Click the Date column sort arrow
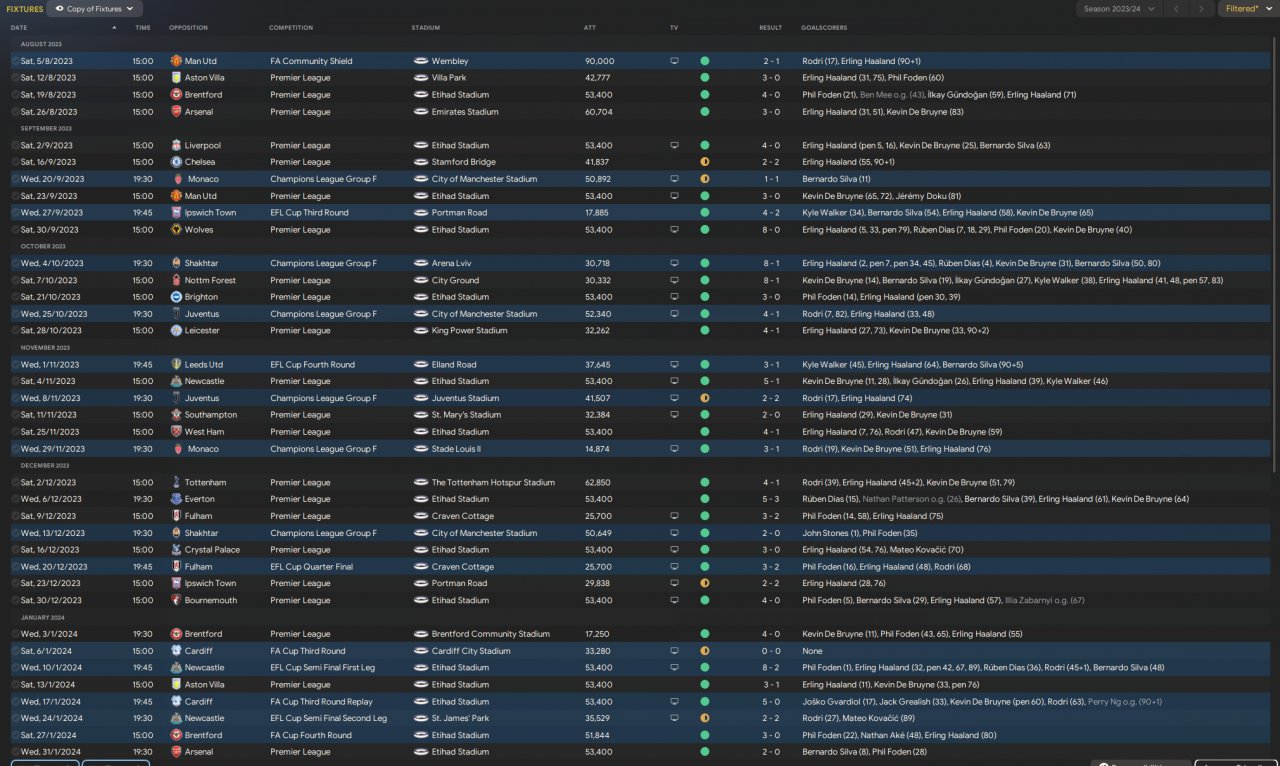The image size is (1280, 766). point(114,27)
